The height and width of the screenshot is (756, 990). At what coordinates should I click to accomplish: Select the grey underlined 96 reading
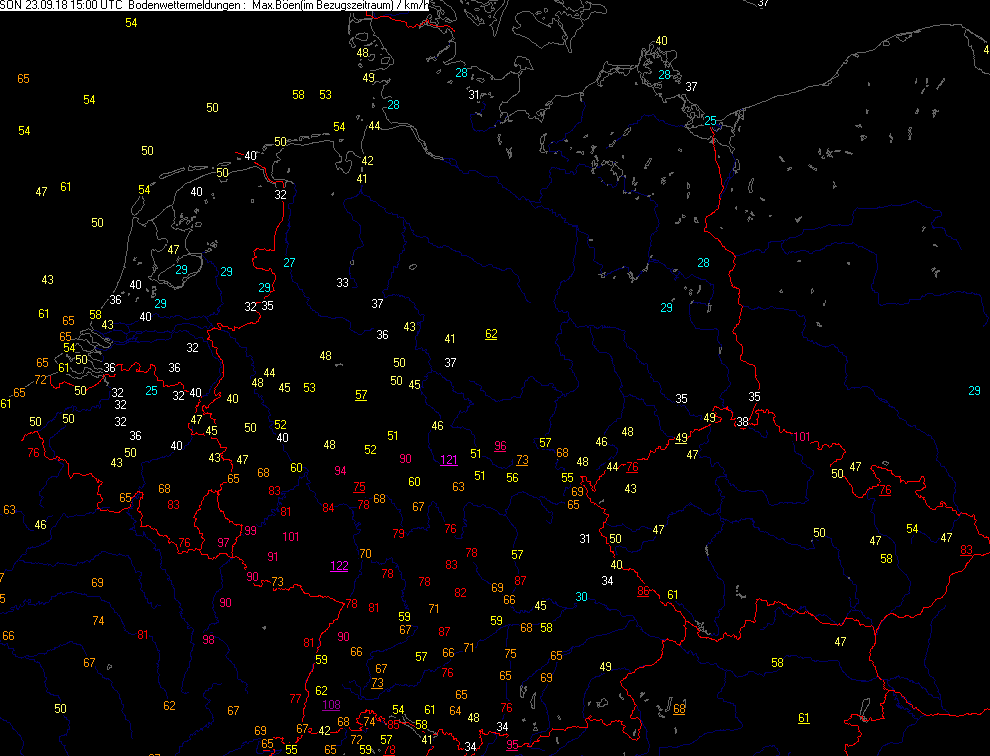tap(500, 446)
